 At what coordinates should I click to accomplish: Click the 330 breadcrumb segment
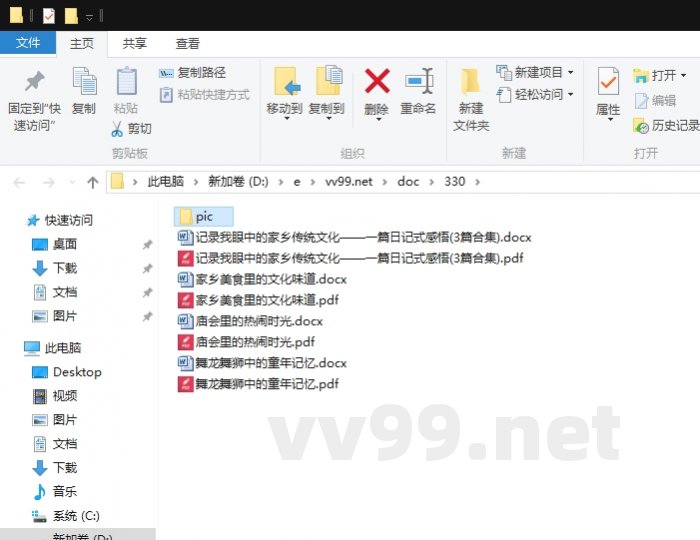455,182
